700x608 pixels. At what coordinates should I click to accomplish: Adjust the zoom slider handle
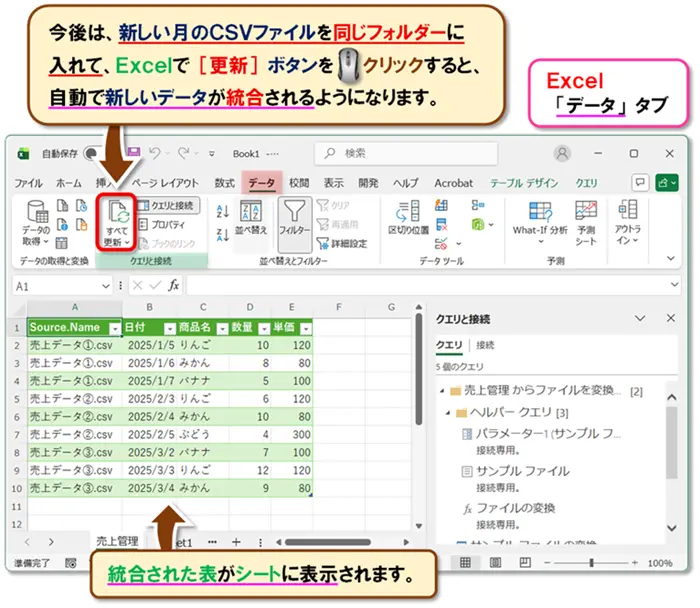[592, 562]
